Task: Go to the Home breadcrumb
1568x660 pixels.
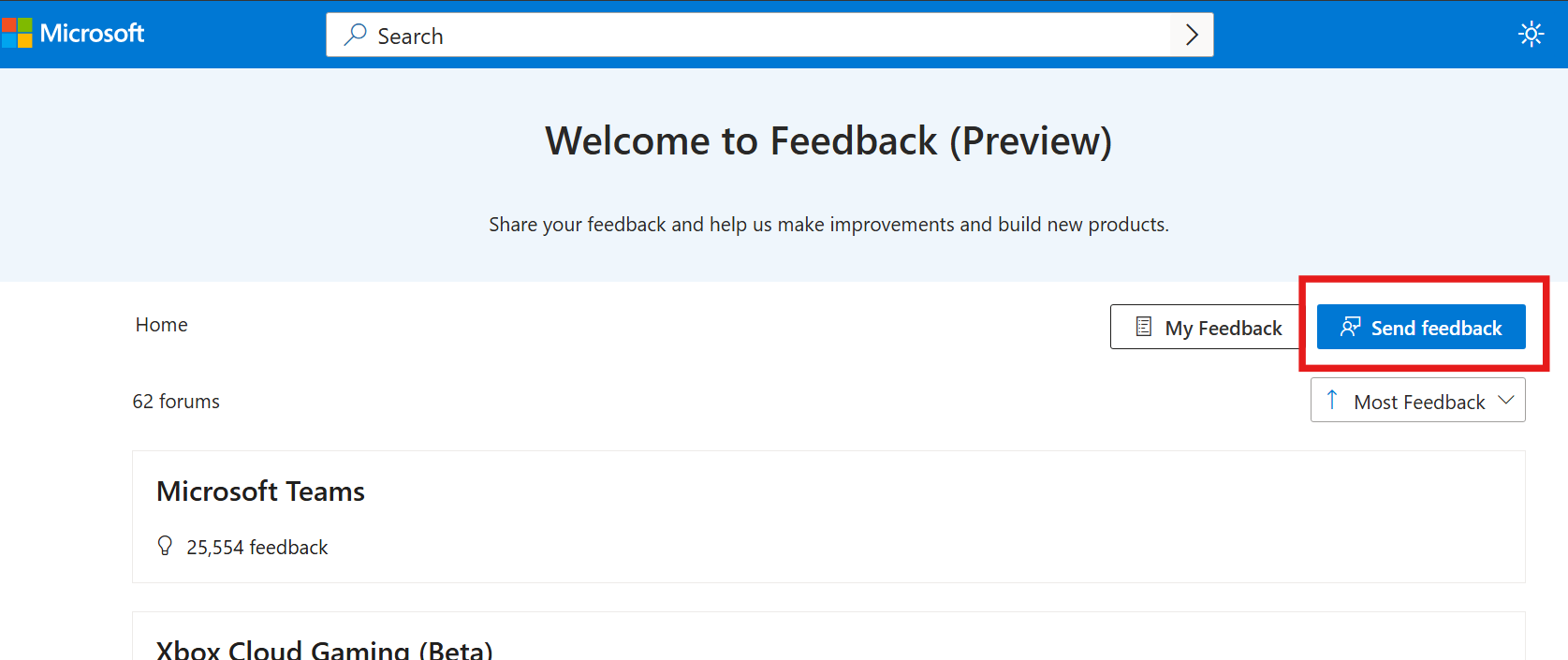Action: coord(162,325)
